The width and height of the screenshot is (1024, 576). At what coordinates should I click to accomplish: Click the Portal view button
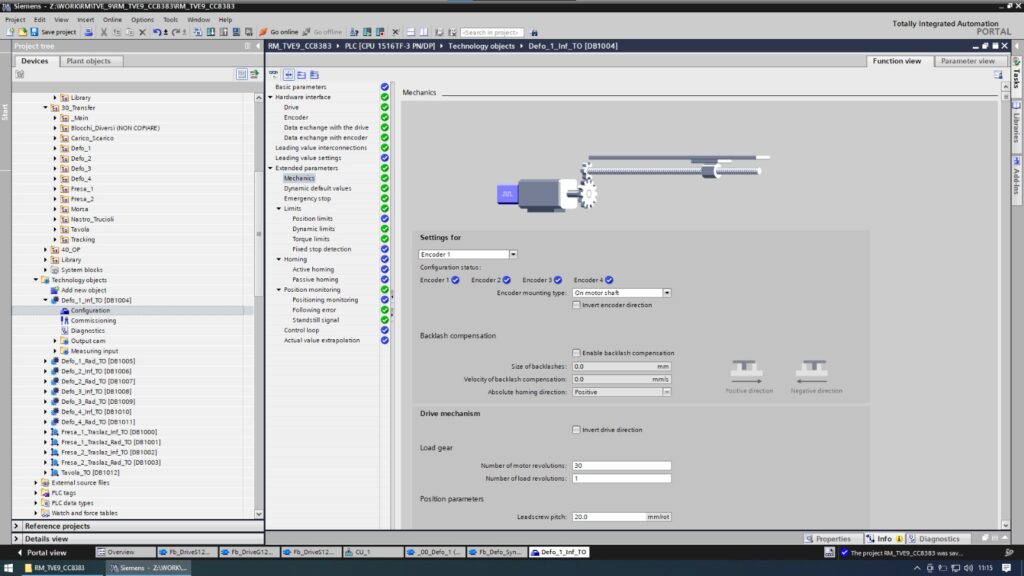click(41, 552)
